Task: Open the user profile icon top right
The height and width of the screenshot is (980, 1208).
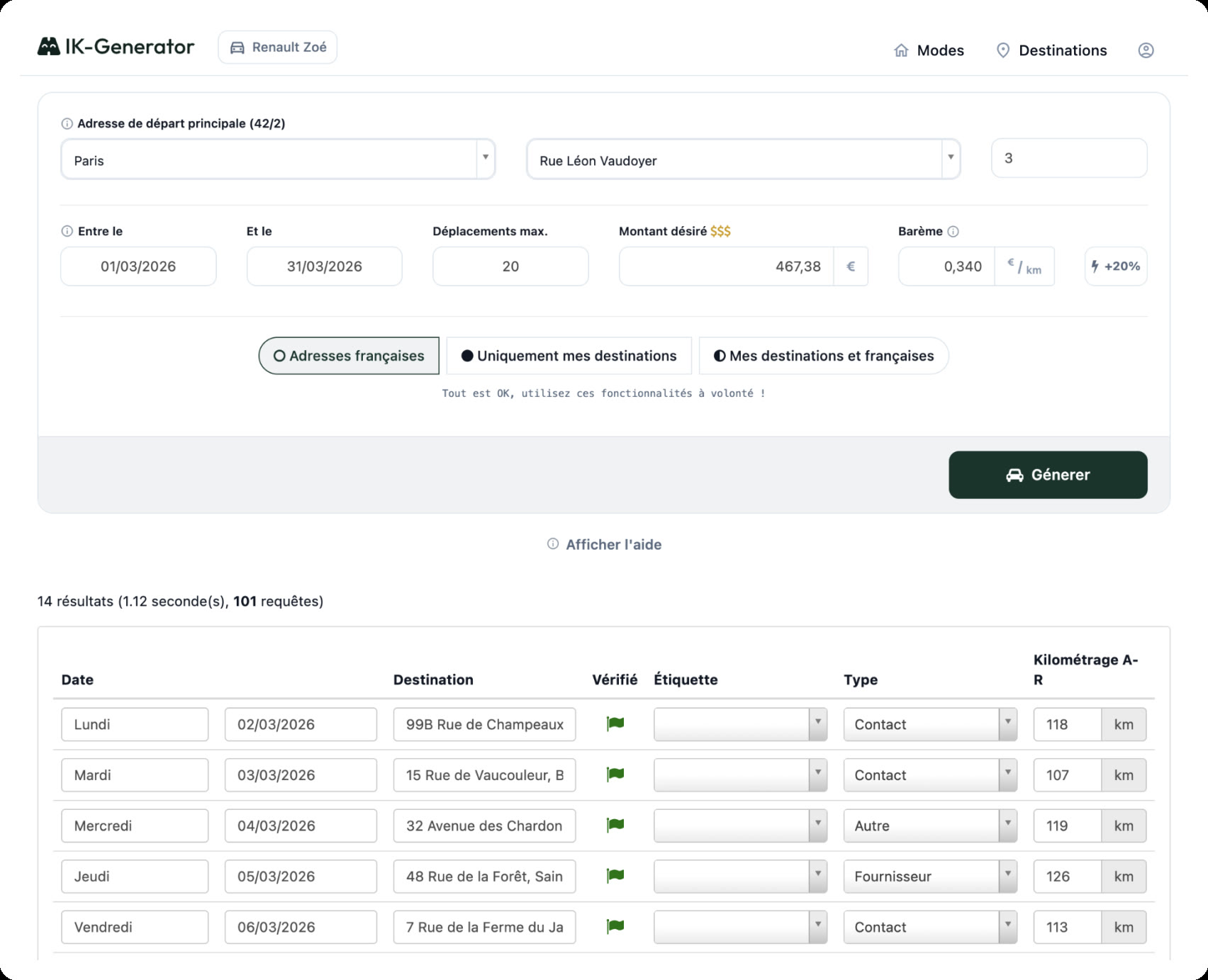Action: tap(1147, 50)
